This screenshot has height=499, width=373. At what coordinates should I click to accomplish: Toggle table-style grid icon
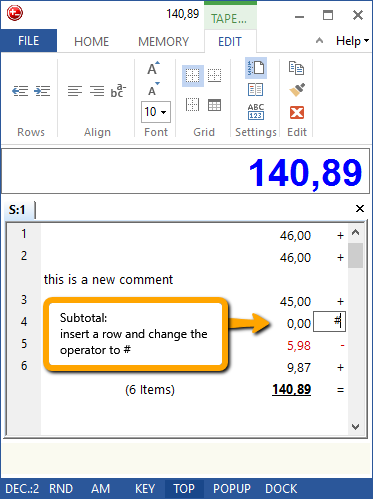pos(214,105)
